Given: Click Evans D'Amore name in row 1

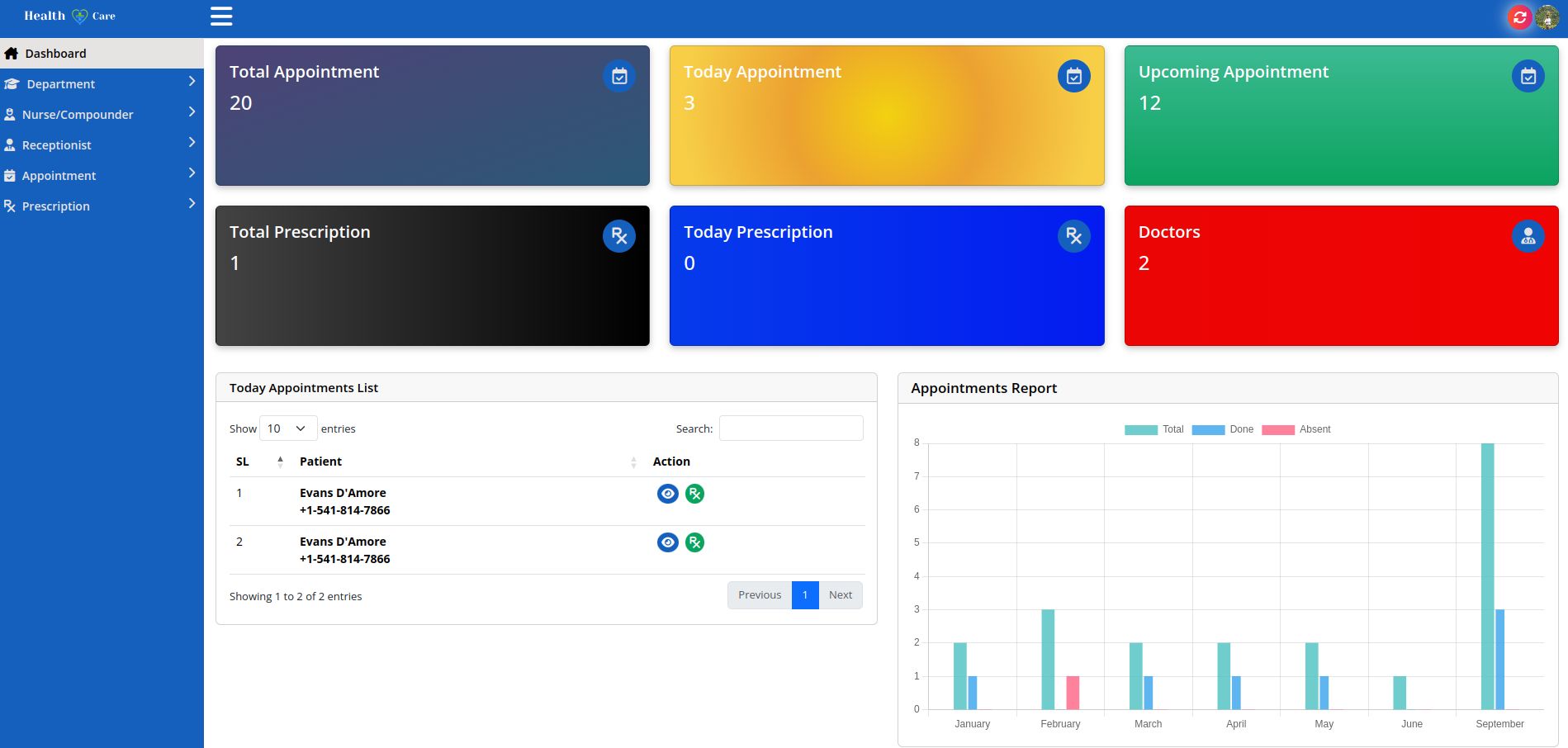Looking at the screenshot, I should [343, 493].
